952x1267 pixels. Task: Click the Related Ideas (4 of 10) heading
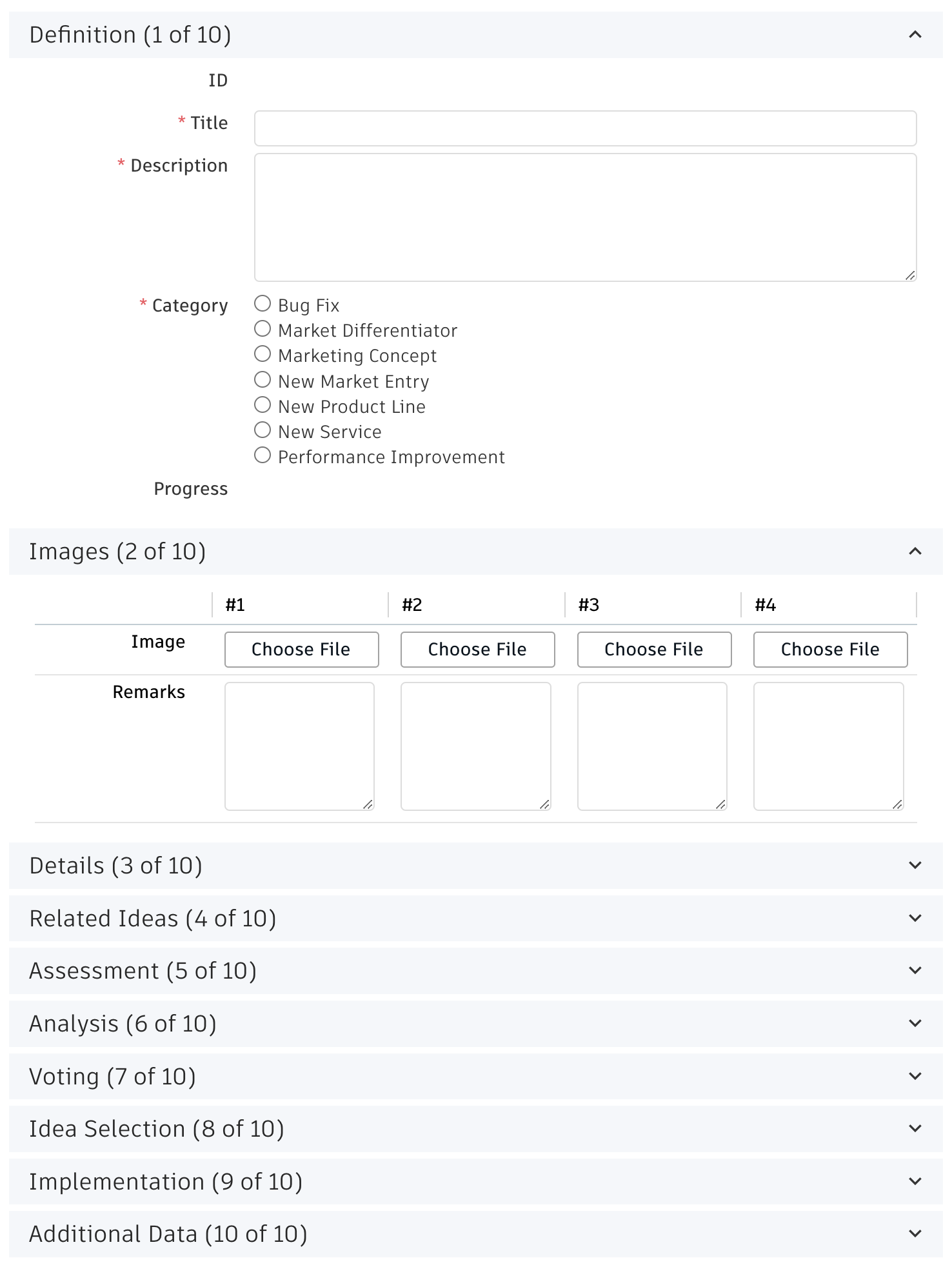[153, 918]
